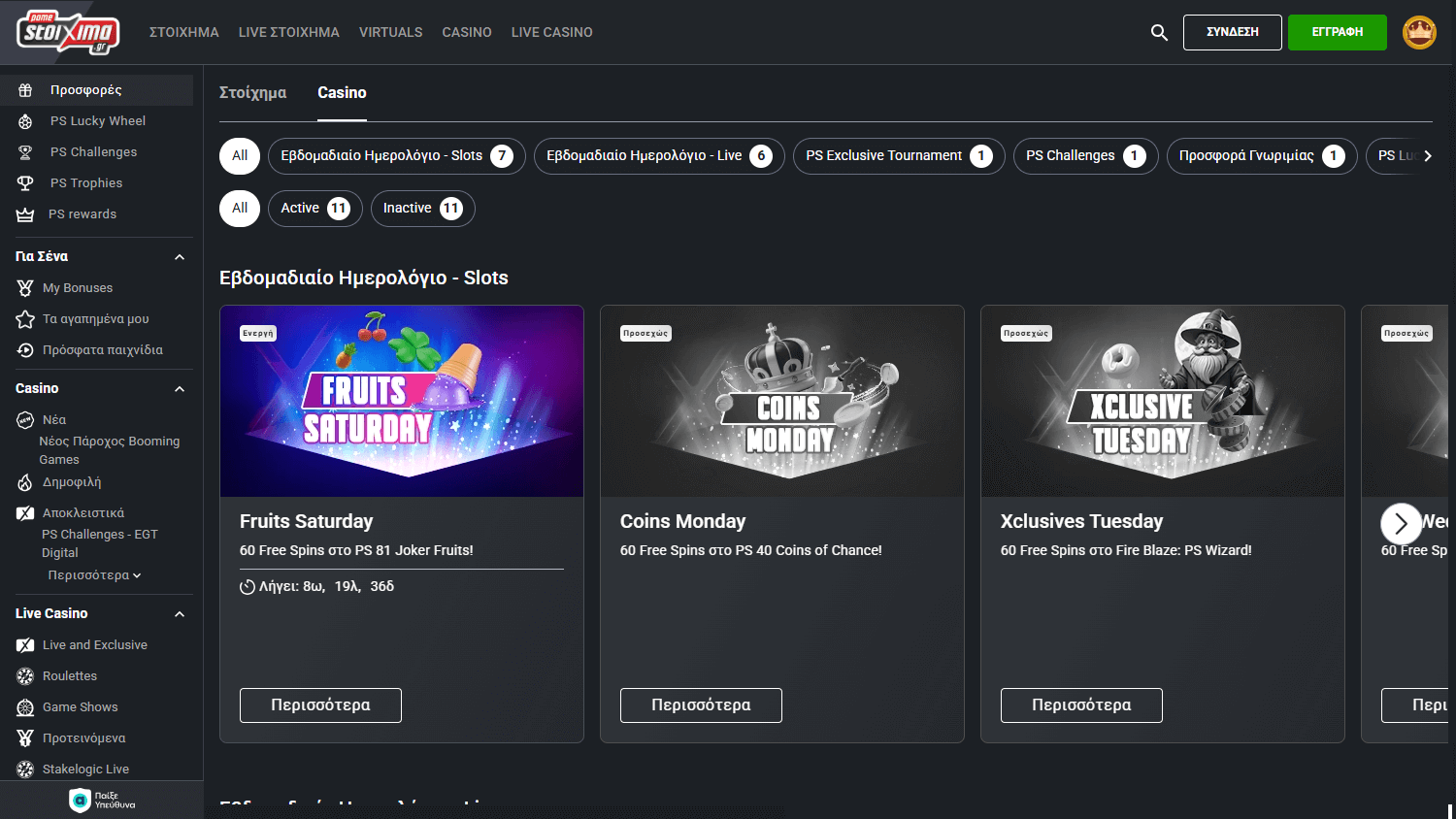Switch to the Casino promotions tab
This screenshot has width=1456, height=819.
pyautogui.click(x=342, y=92)
